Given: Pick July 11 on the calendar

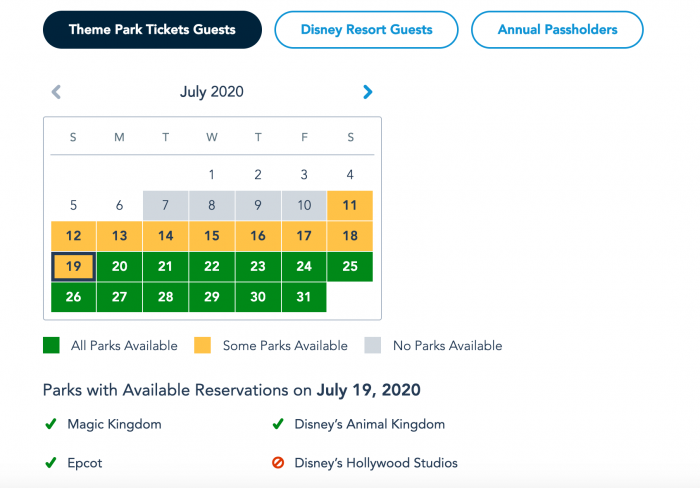Looking at the screenshot, I should click(350, 205).
